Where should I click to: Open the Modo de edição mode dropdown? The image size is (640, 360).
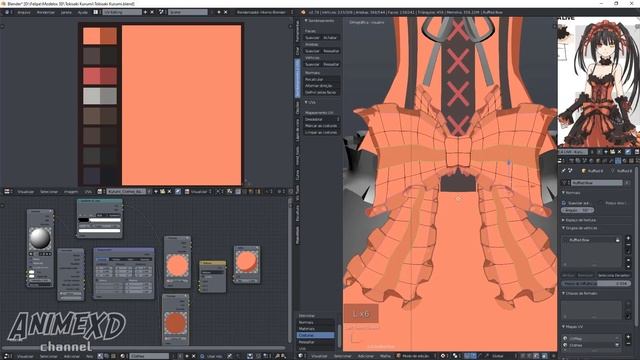(415, 356)
